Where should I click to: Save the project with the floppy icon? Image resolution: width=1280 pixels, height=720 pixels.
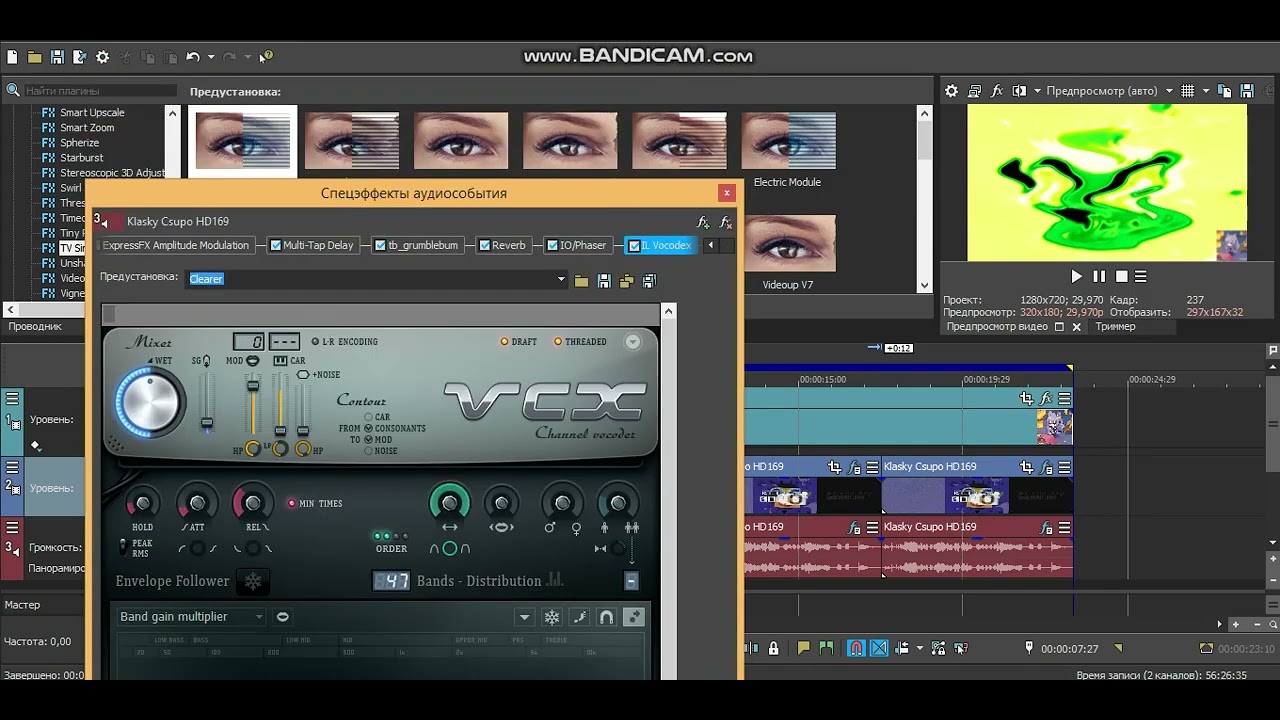click(x=57, y=57)
